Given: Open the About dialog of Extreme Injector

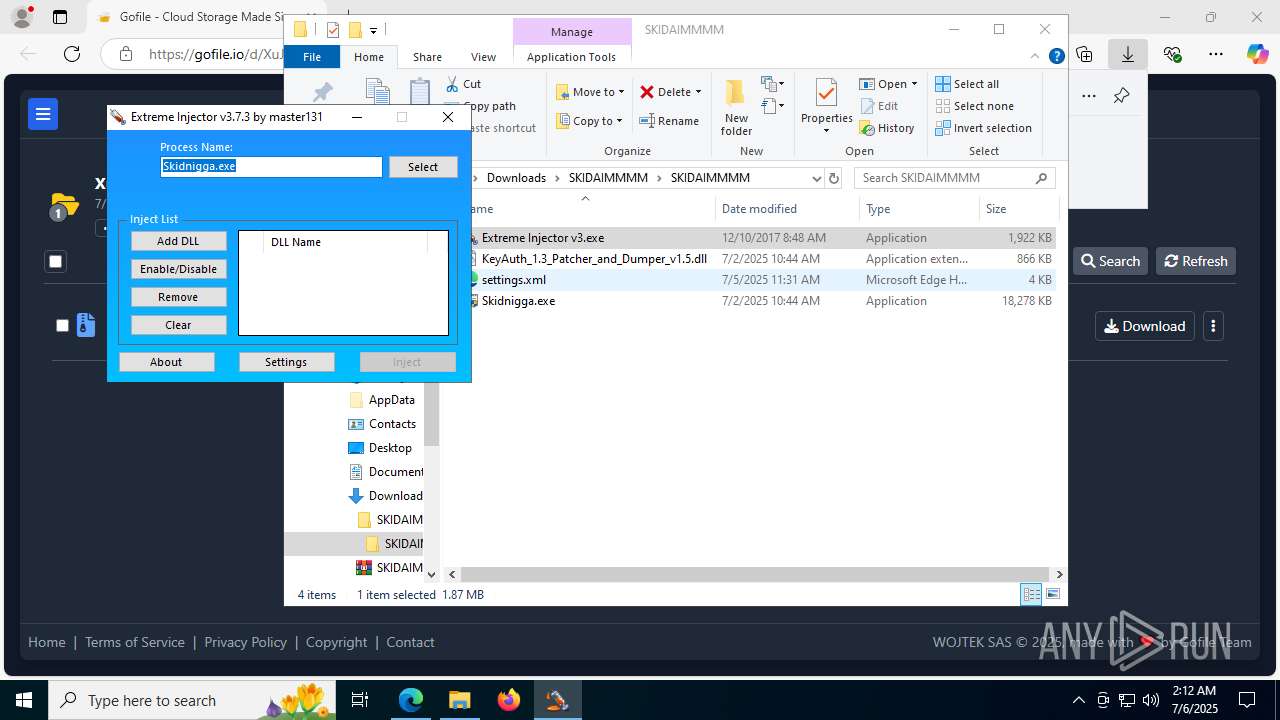Looking at the screenshot, I should [166, 362].
